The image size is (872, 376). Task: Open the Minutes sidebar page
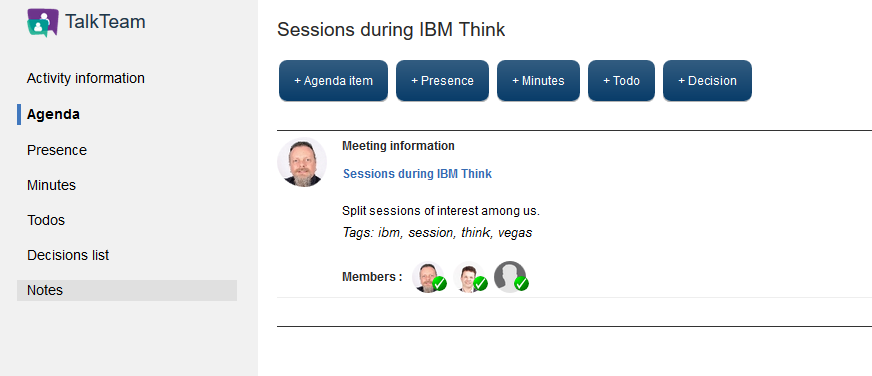click(x=51, y=185)
